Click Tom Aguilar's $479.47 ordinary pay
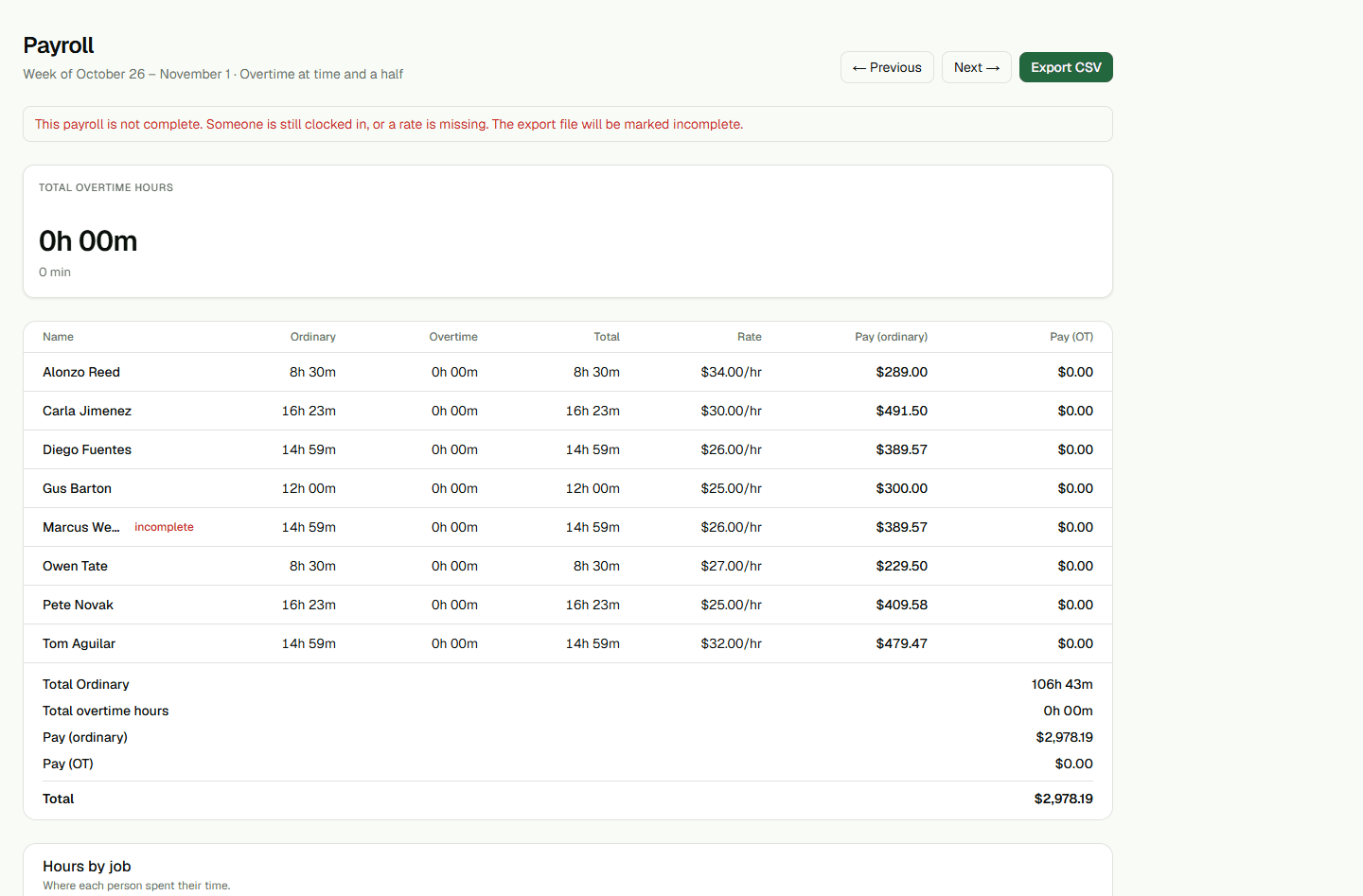Viewport: 1363px width, 896px height. pos(901,643)
